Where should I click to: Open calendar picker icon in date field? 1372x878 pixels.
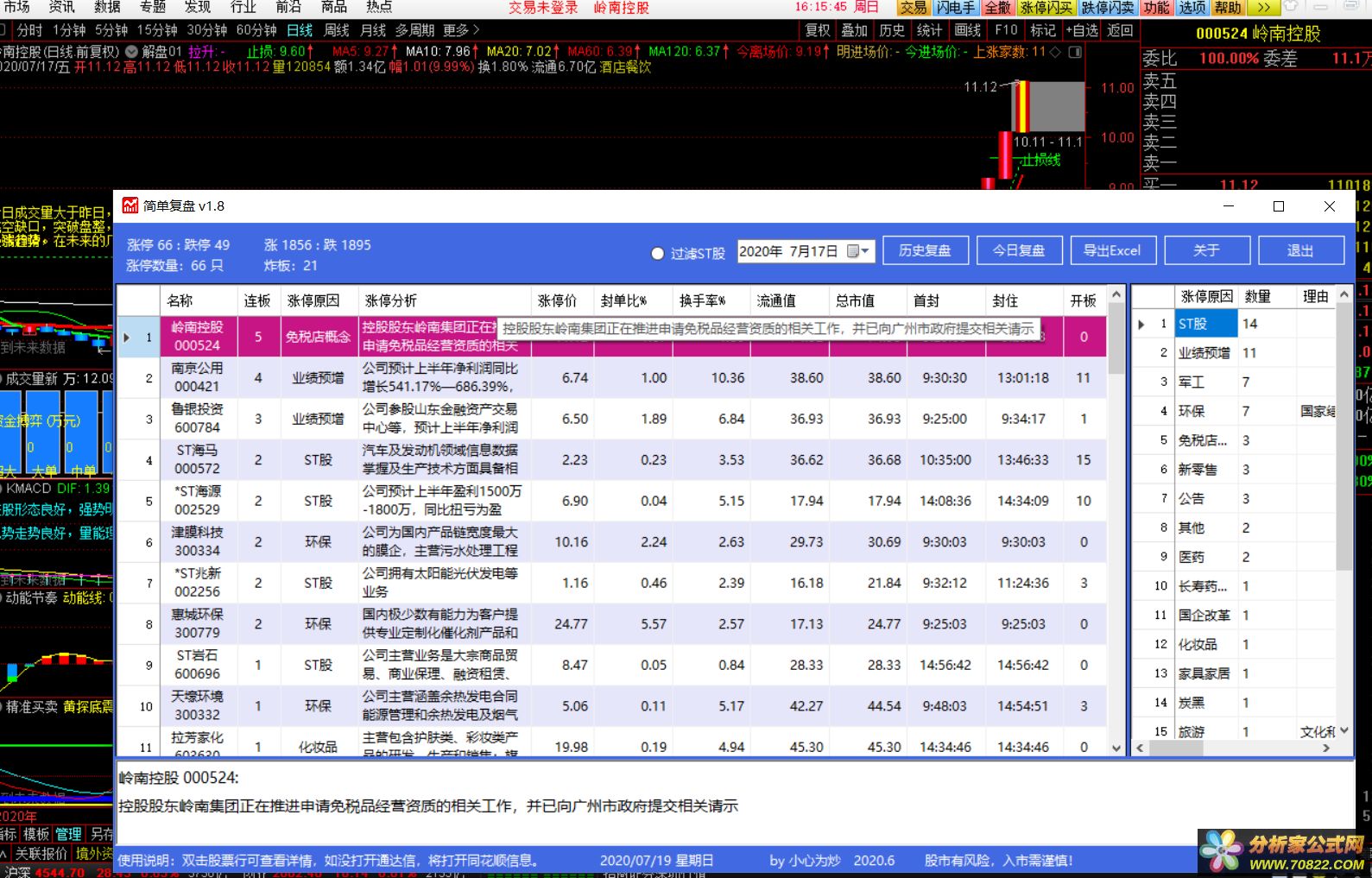[x=853, y=251]
